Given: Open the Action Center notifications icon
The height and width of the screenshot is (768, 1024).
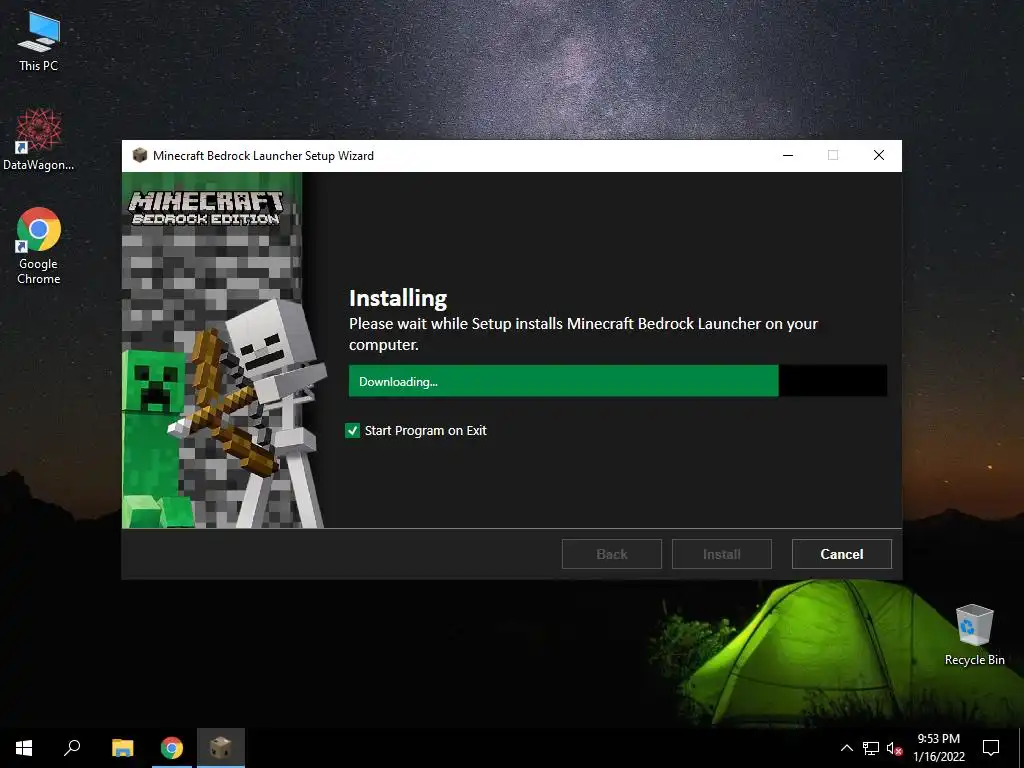Looking at the screenshot, I should [x=991, y=748].
